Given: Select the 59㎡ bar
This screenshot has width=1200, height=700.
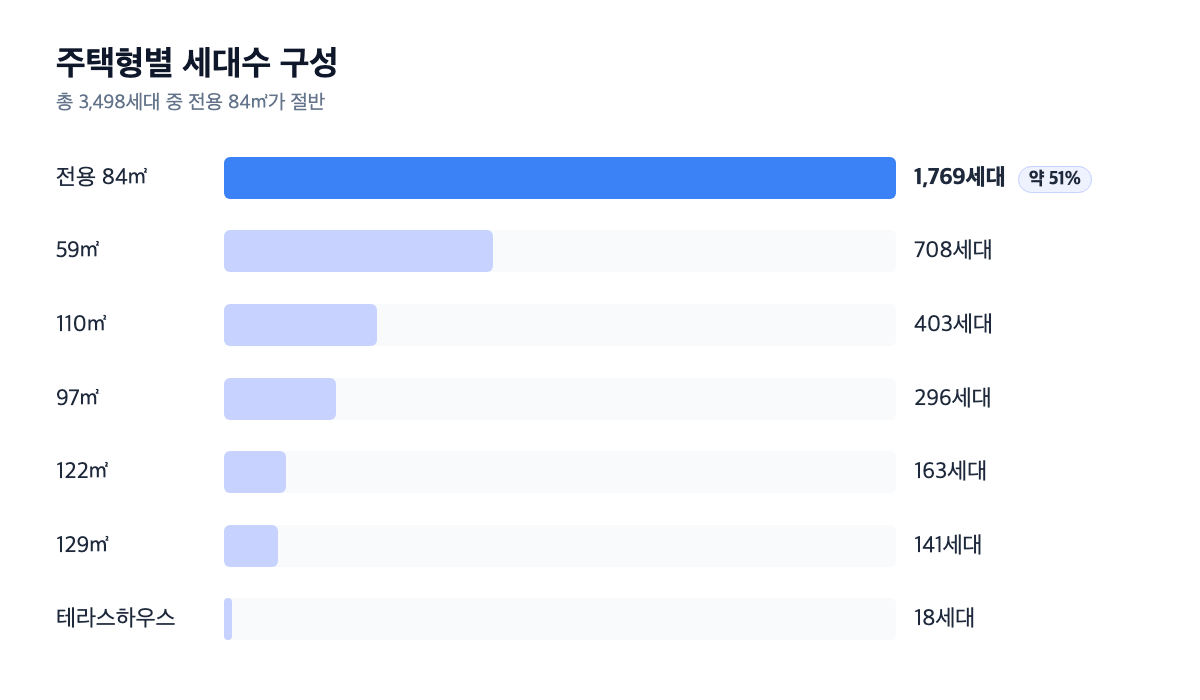Looking at the screenshot, I should pyautogui.click(x=358, y=251).
